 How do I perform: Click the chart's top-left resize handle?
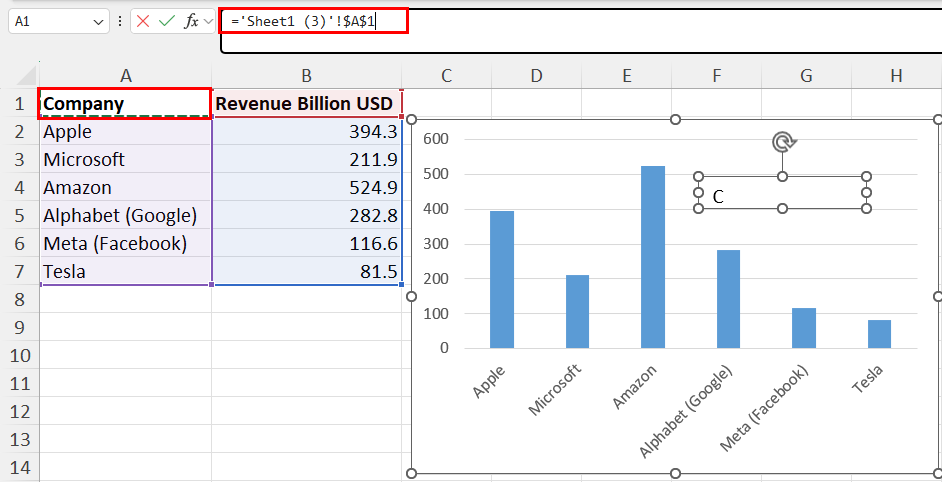pos(412,120)
